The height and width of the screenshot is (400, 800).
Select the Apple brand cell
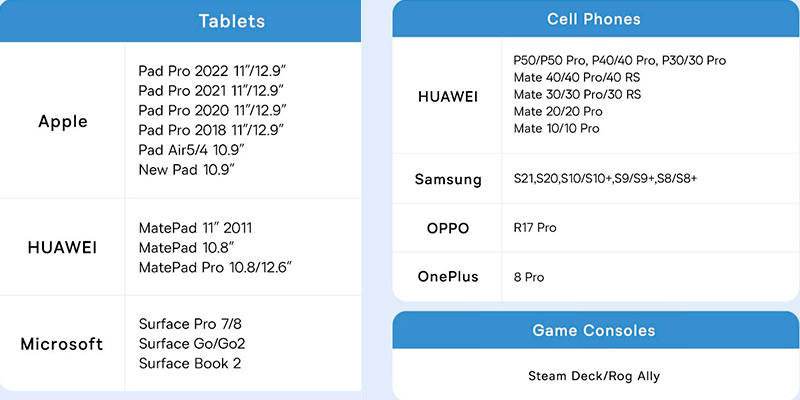63,122
